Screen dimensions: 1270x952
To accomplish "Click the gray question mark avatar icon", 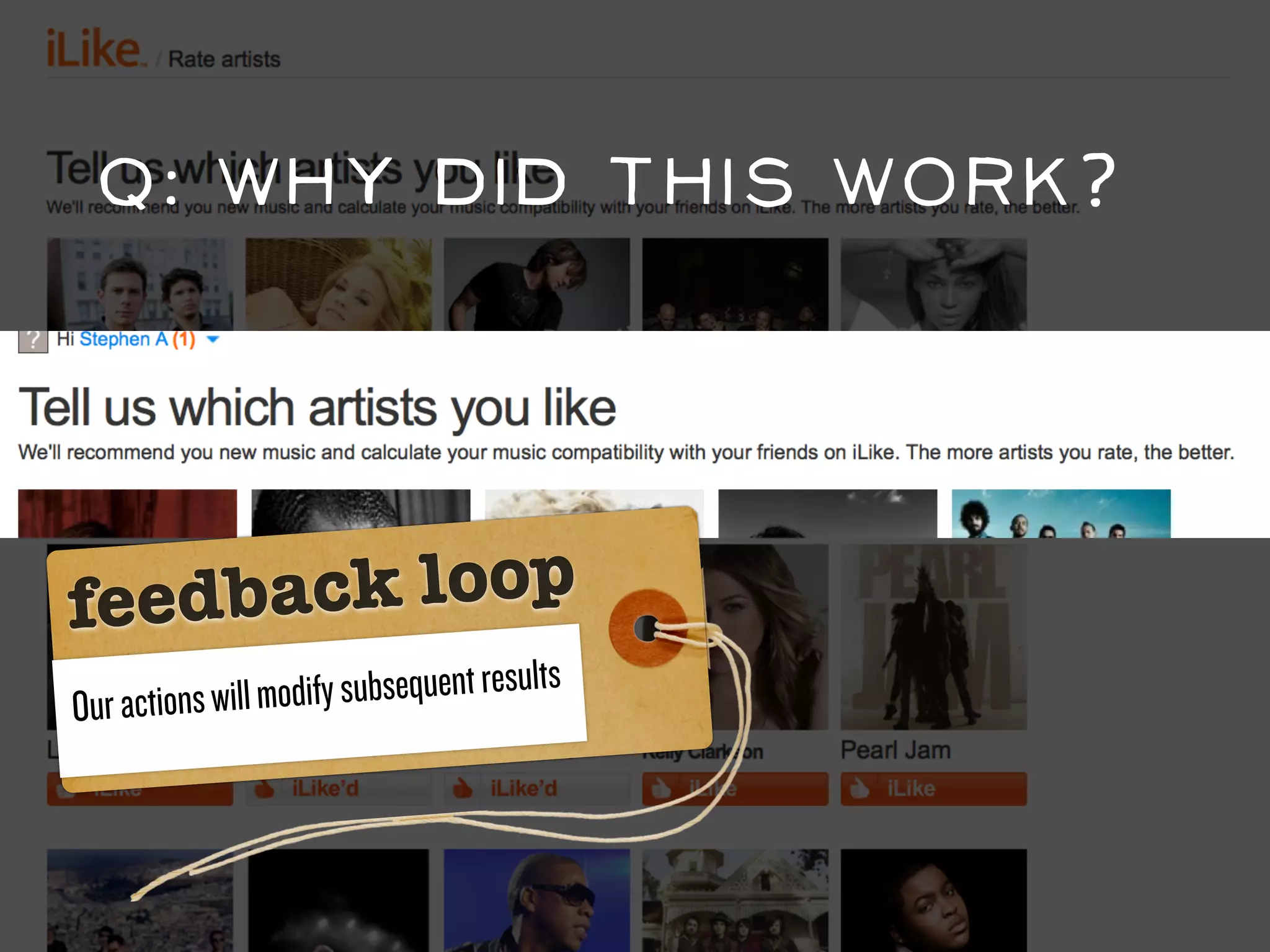I will pos(33,342).
